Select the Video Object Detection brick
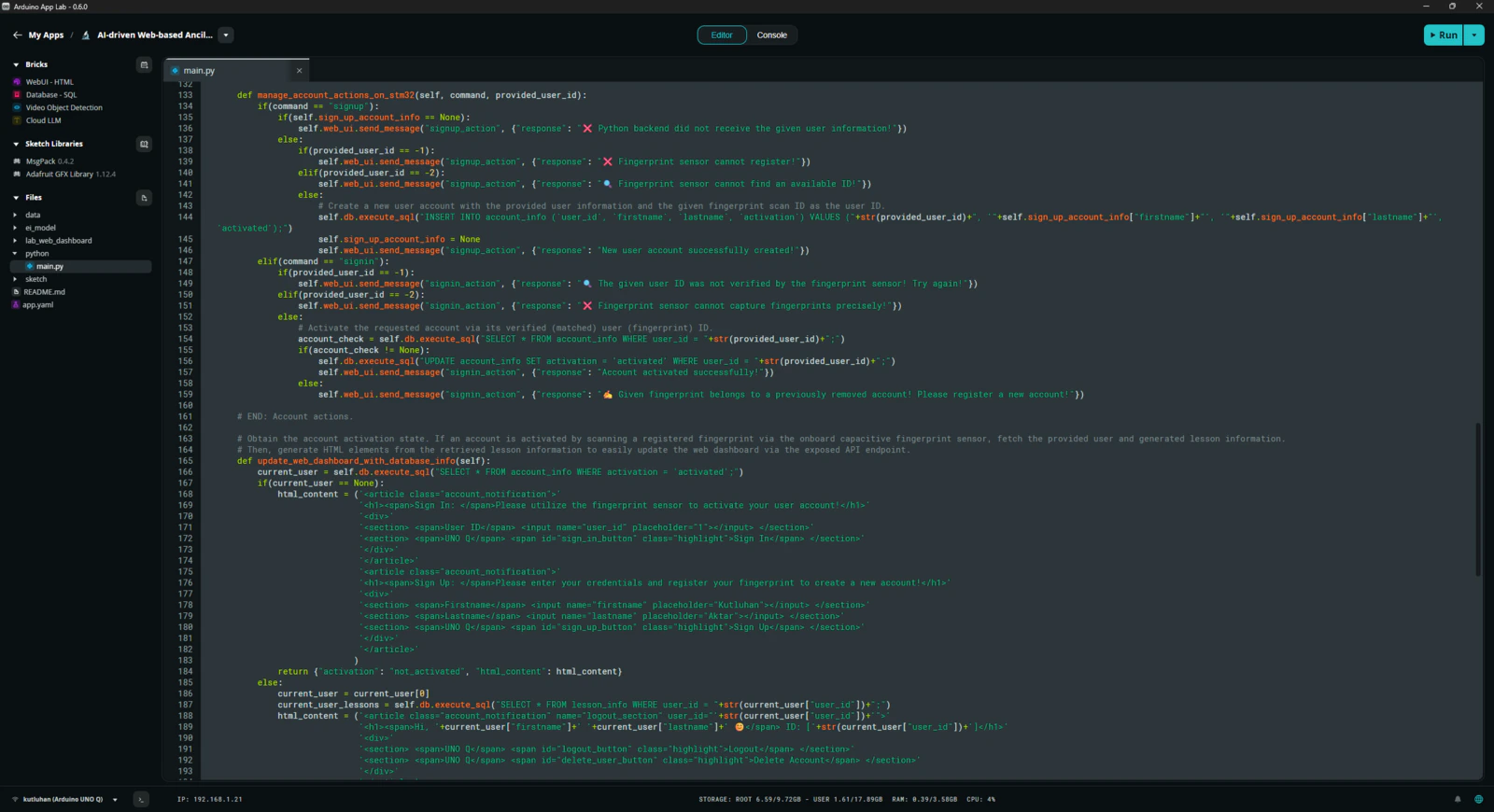Screen dimensions: 1494x812 64,107
